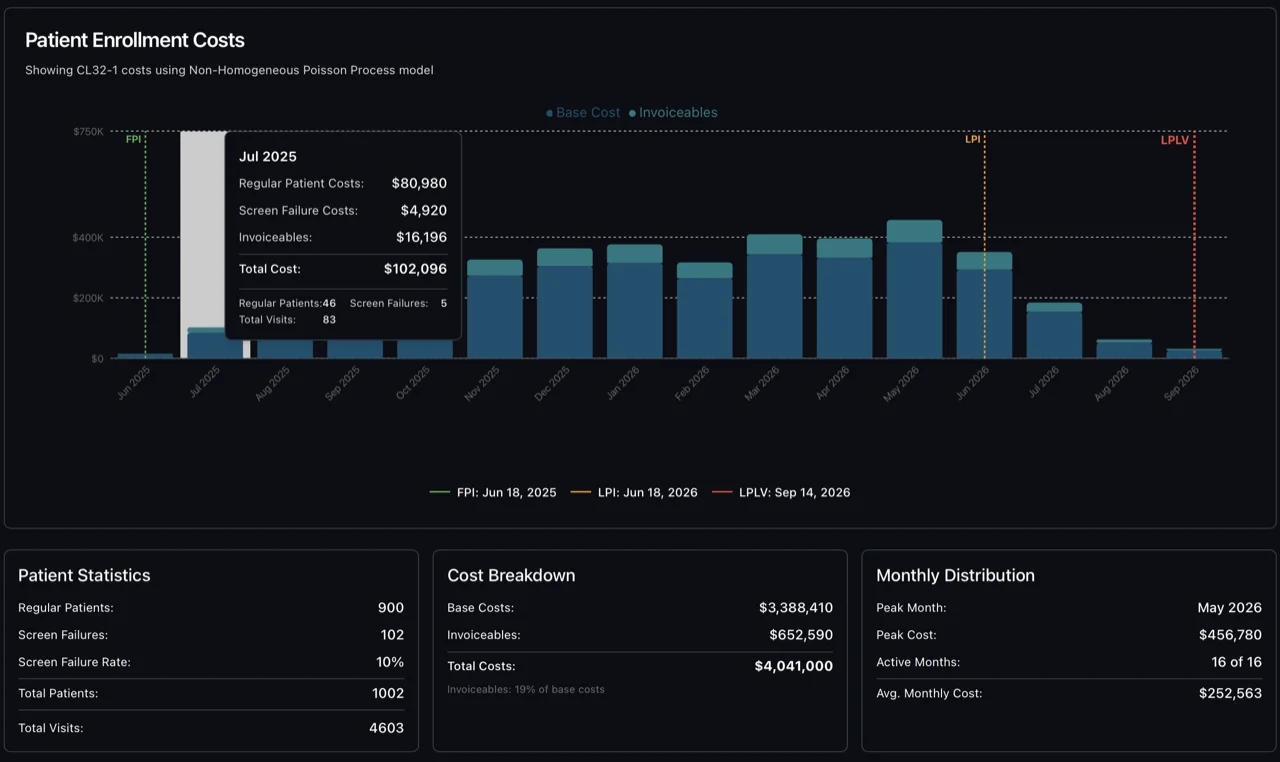Toggle the Invoiceables series visibility
Image resolution: width=1280 pixels, height=762 pixels.
675,113
